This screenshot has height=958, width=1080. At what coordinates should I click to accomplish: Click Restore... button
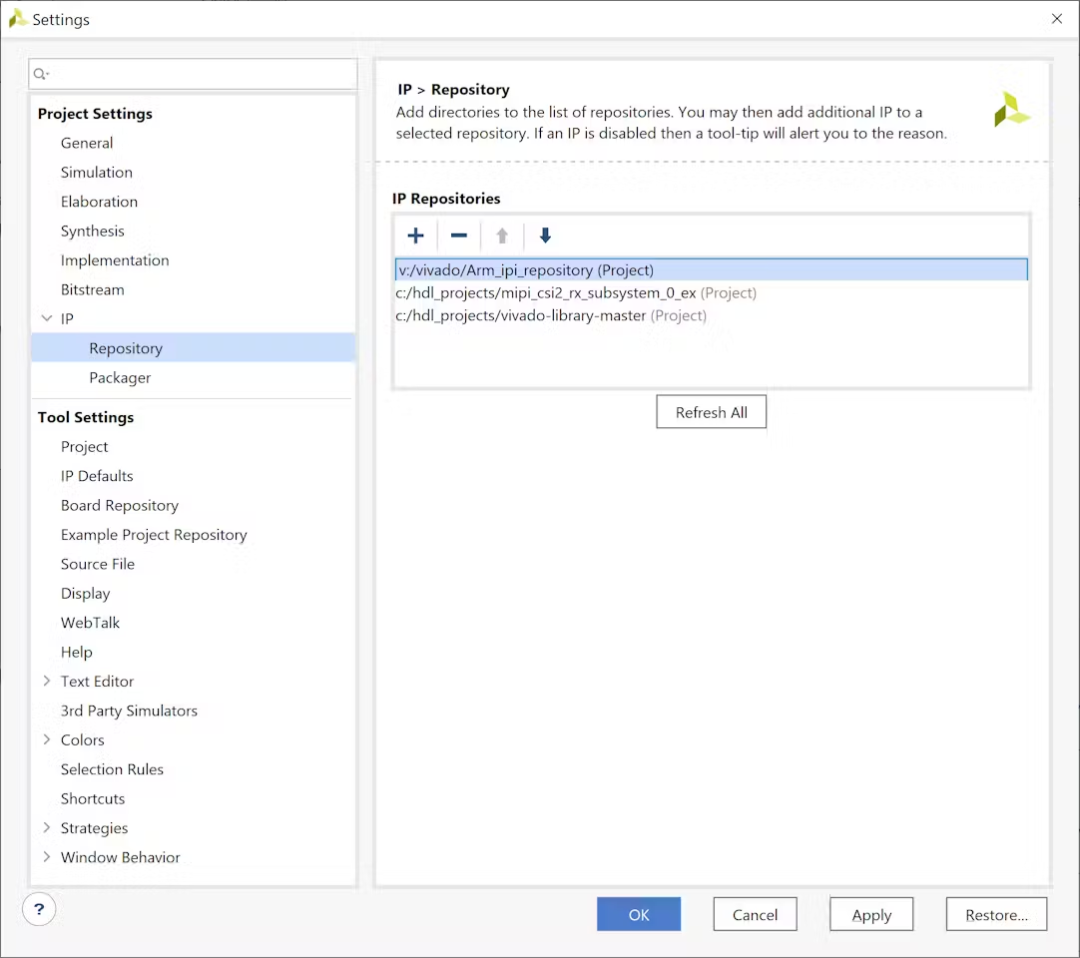click(x=996, y=914)
